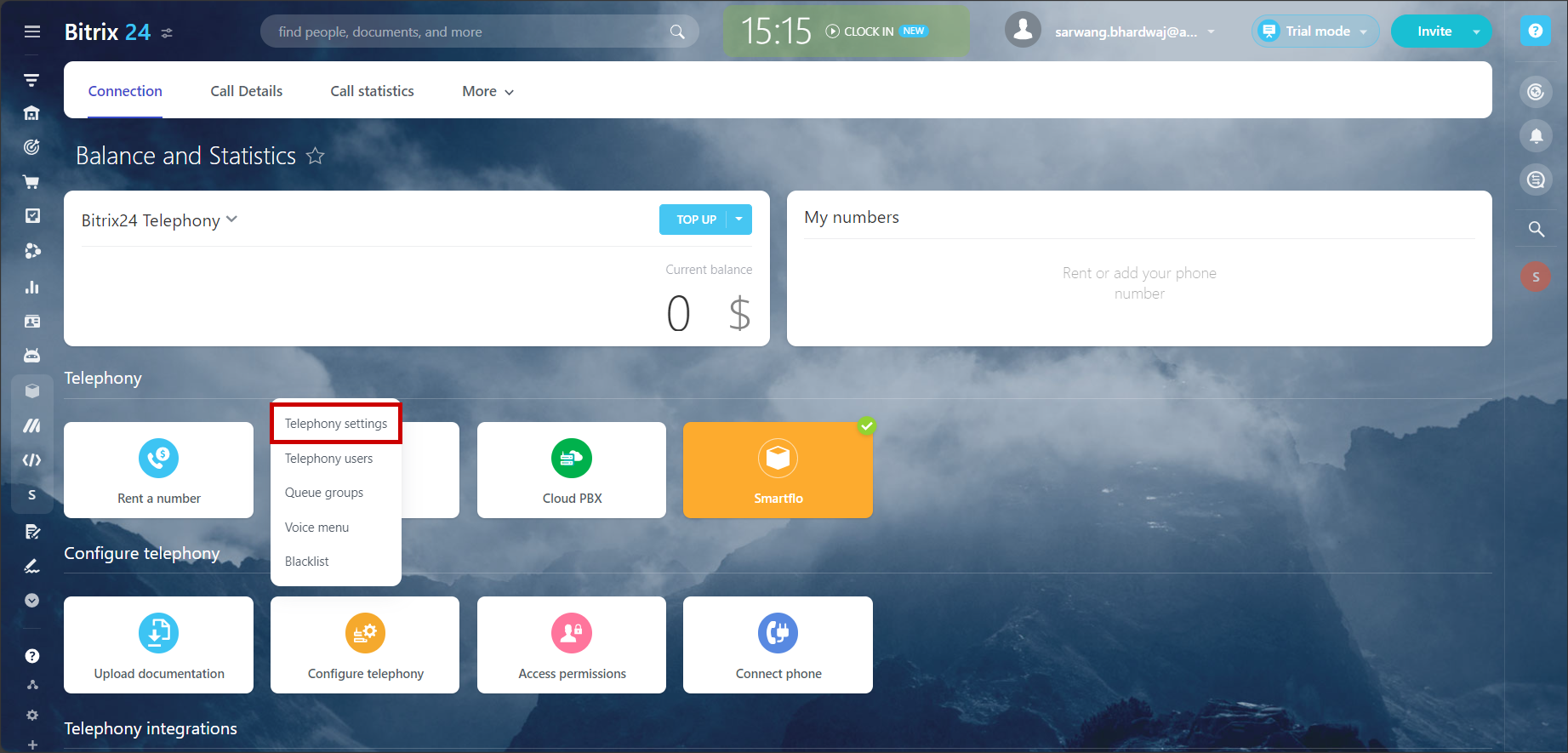Open the tasks checkmark icon in sidebar
1568x753 pixels.
point(31,216)
